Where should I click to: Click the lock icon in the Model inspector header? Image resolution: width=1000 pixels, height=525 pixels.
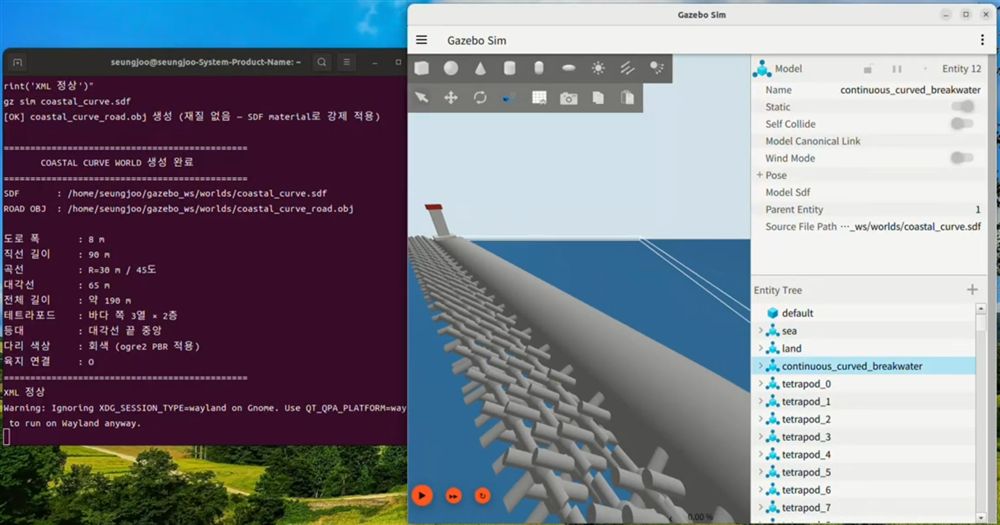867,69
